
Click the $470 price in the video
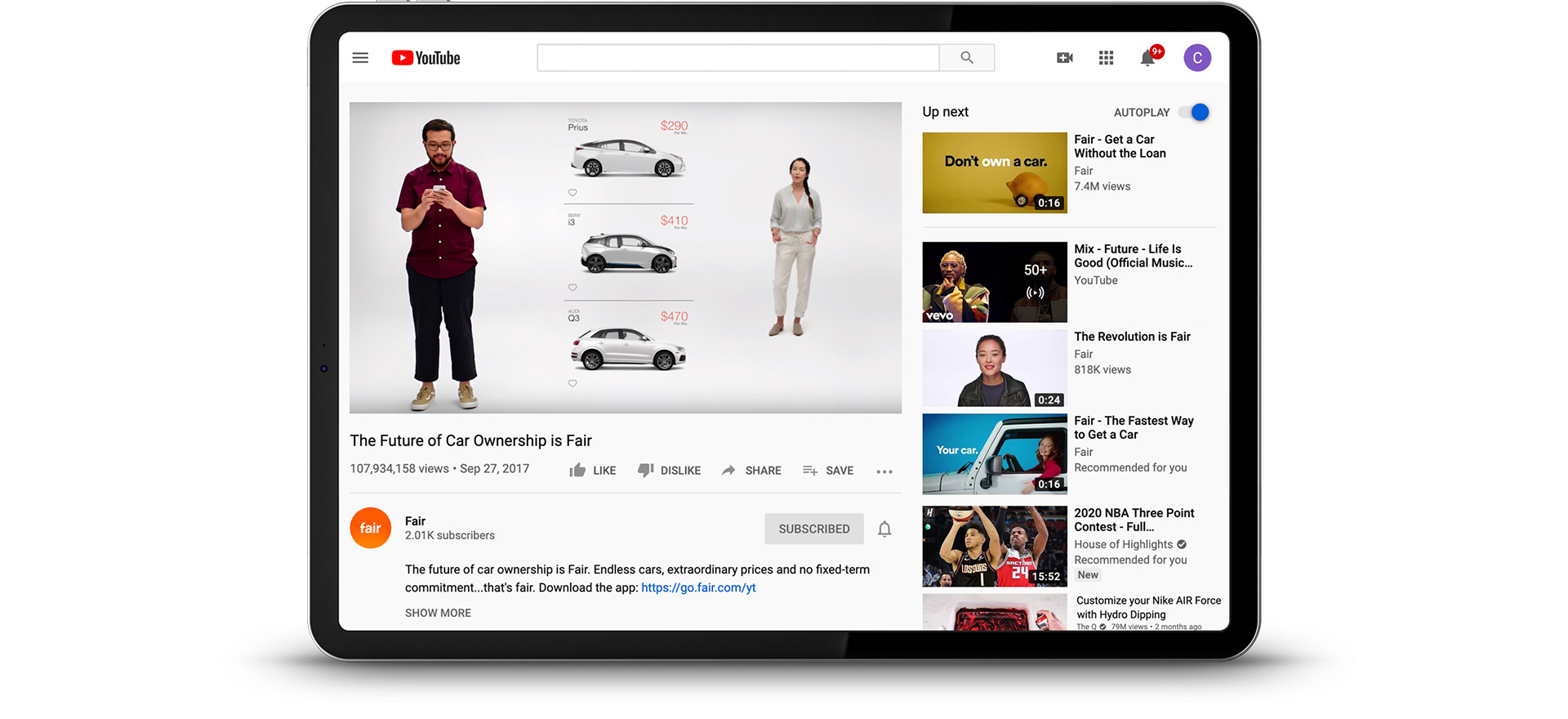pyautogui.click(x=674, y=316)
